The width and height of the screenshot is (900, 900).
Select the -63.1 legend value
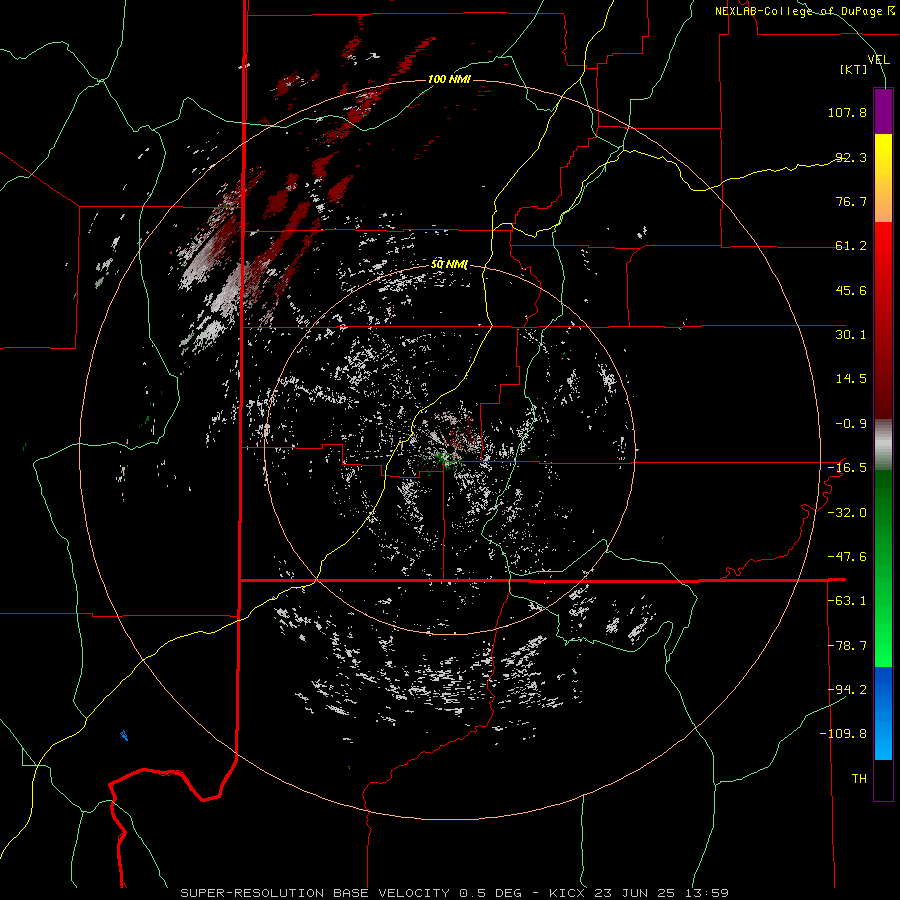[x=847, y=601]
